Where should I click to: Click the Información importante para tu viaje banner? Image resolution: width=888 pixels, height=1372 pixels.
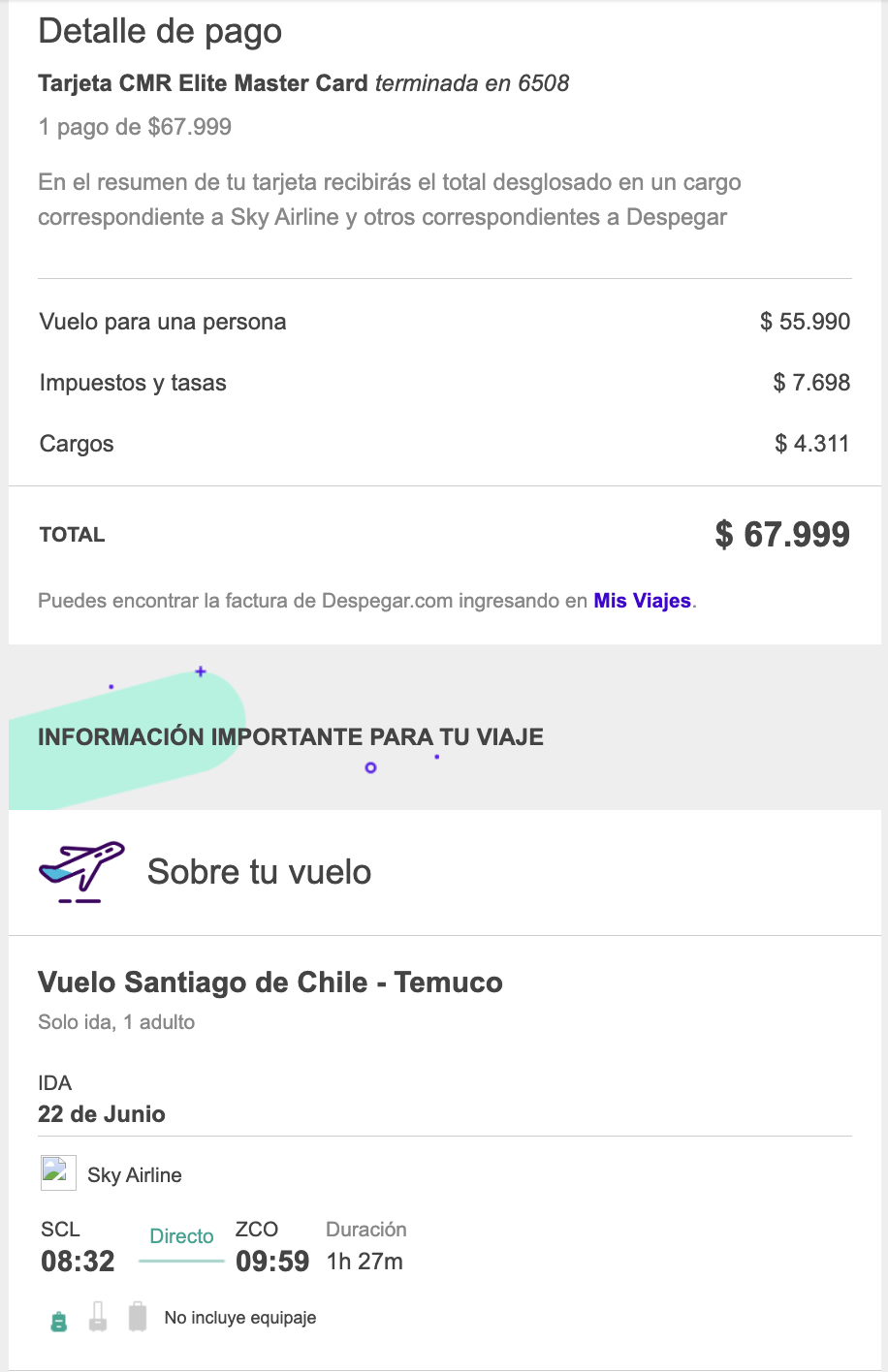coord(291,737)
